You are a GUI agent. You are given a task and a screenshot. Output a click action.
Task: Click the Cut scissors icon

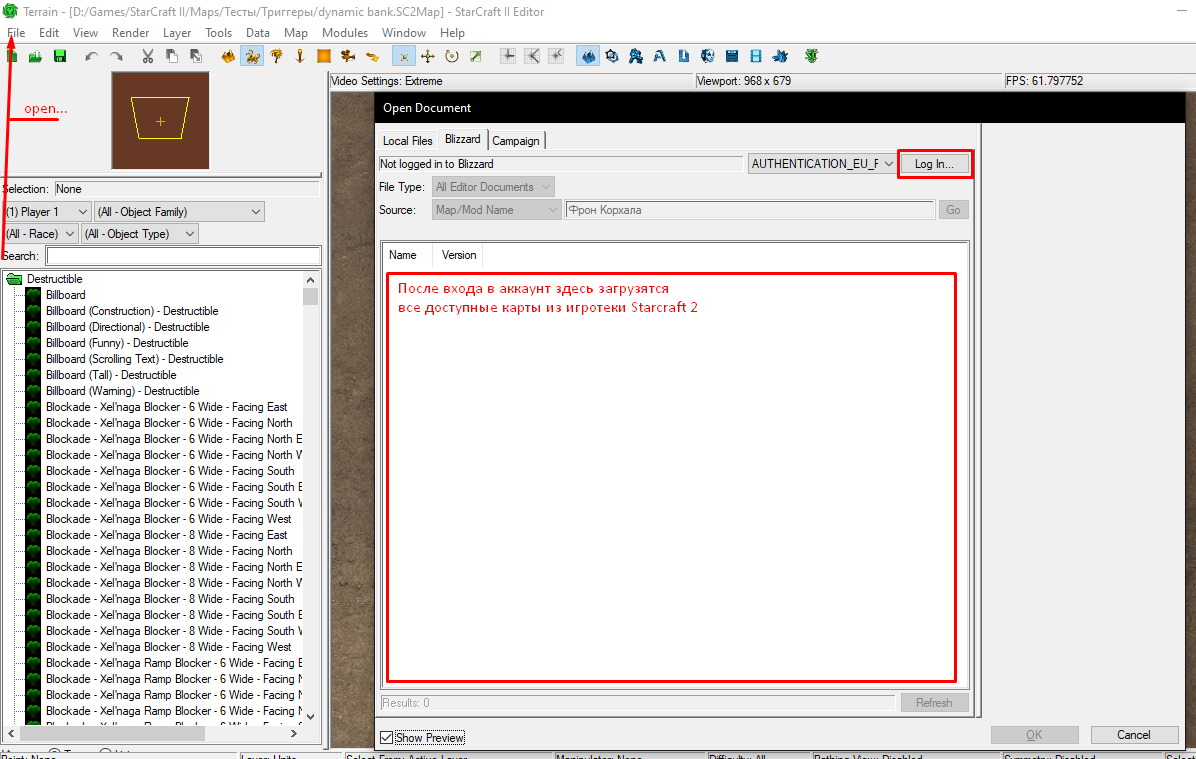pyautogui.click(x=148, y=56)
